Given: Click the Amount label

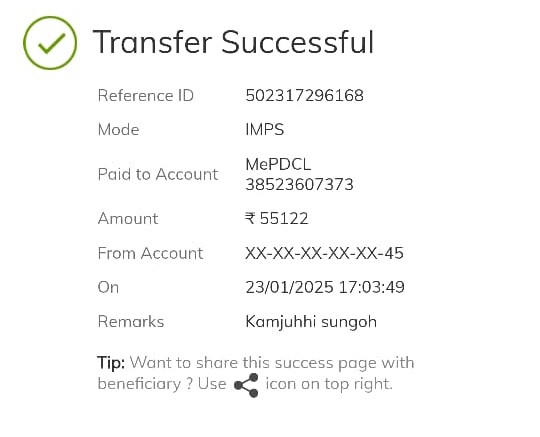Looking at the screenshot, I should pyautogui.click(x=128, y=218).
